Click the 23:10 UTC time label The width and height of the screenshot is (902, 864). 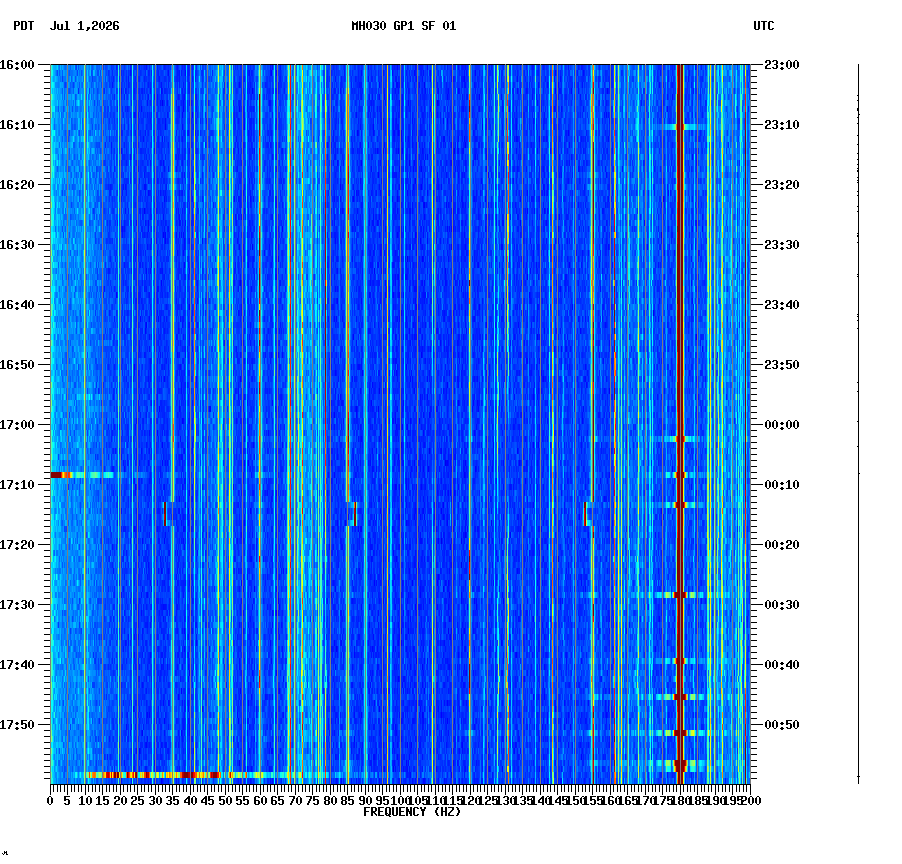(782, 125)
